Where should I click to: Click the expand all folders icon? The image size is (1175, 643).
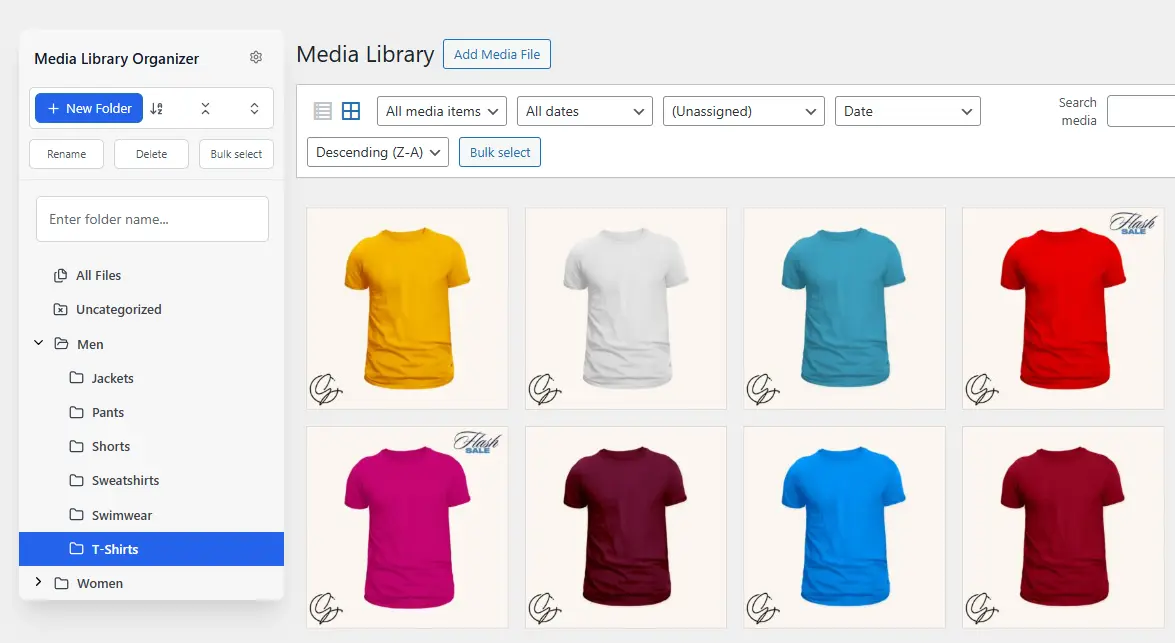coord(254,108)
